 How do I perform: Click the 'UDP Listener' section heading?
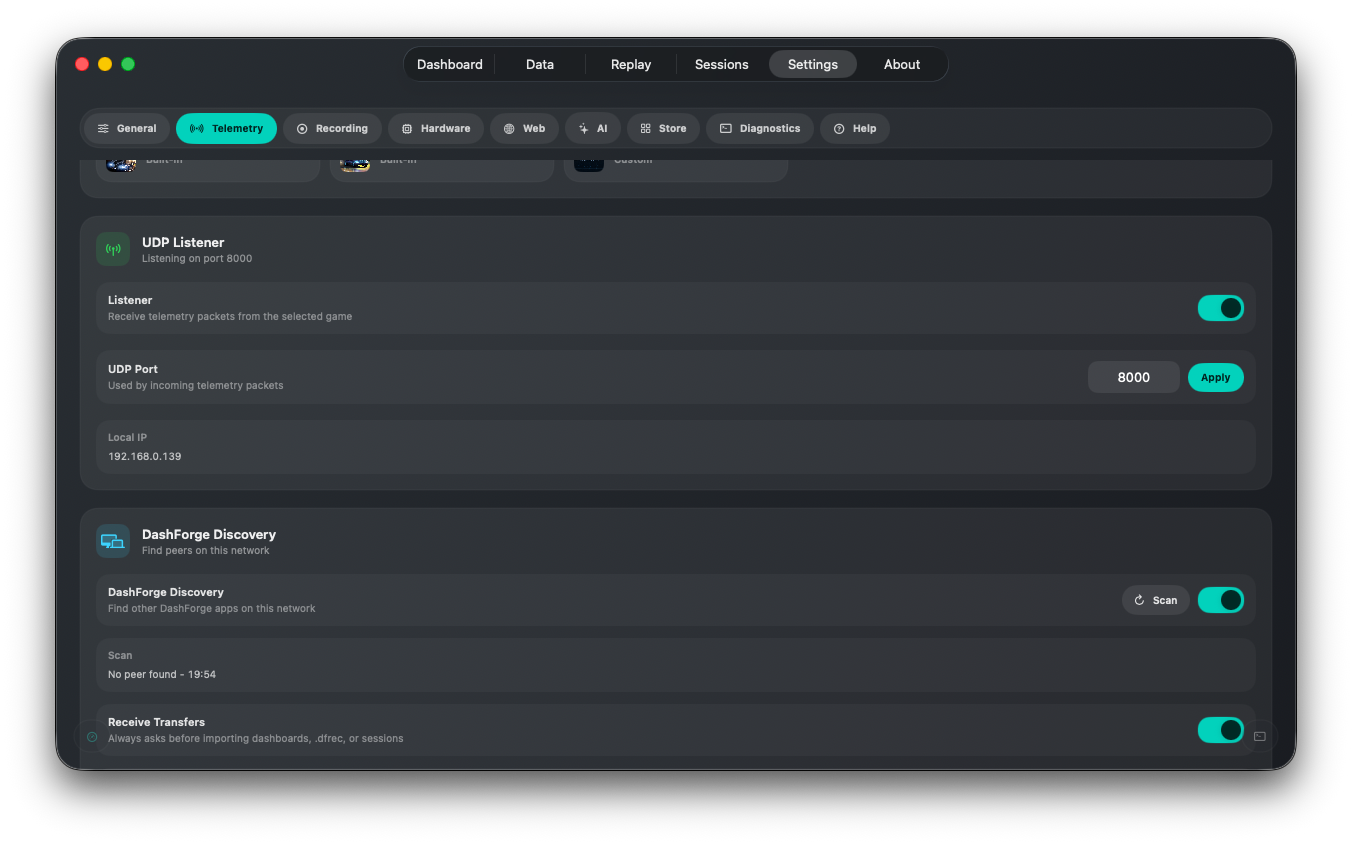183,242
